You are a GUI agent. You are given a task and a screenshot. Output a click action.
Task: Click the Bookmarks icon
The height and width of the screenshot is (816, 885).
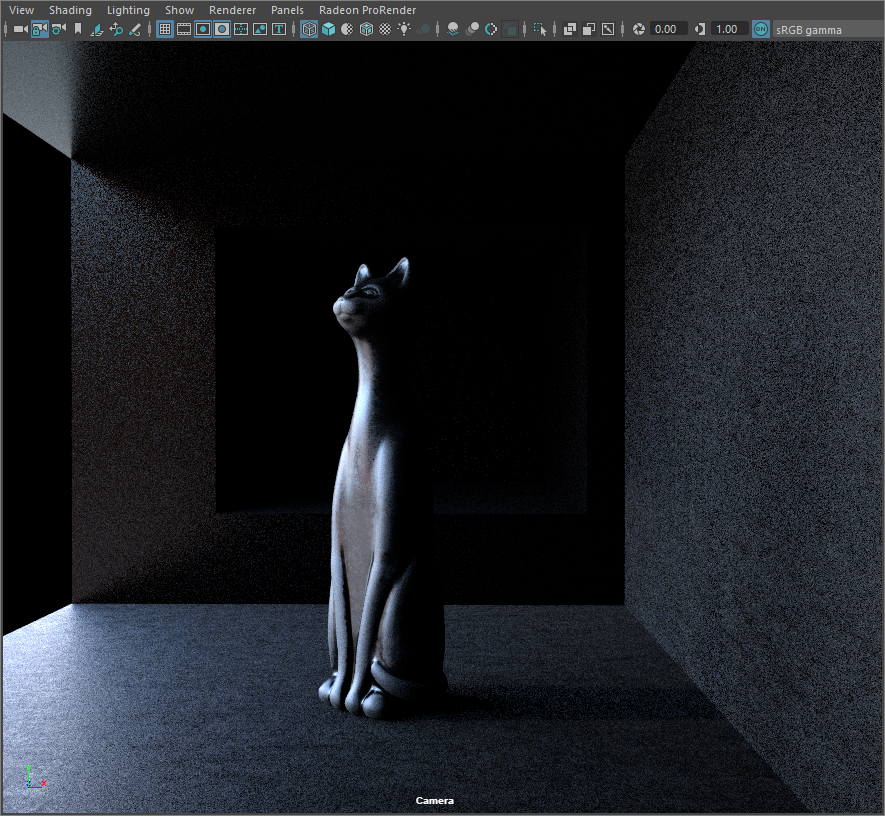tap(78, 29)
